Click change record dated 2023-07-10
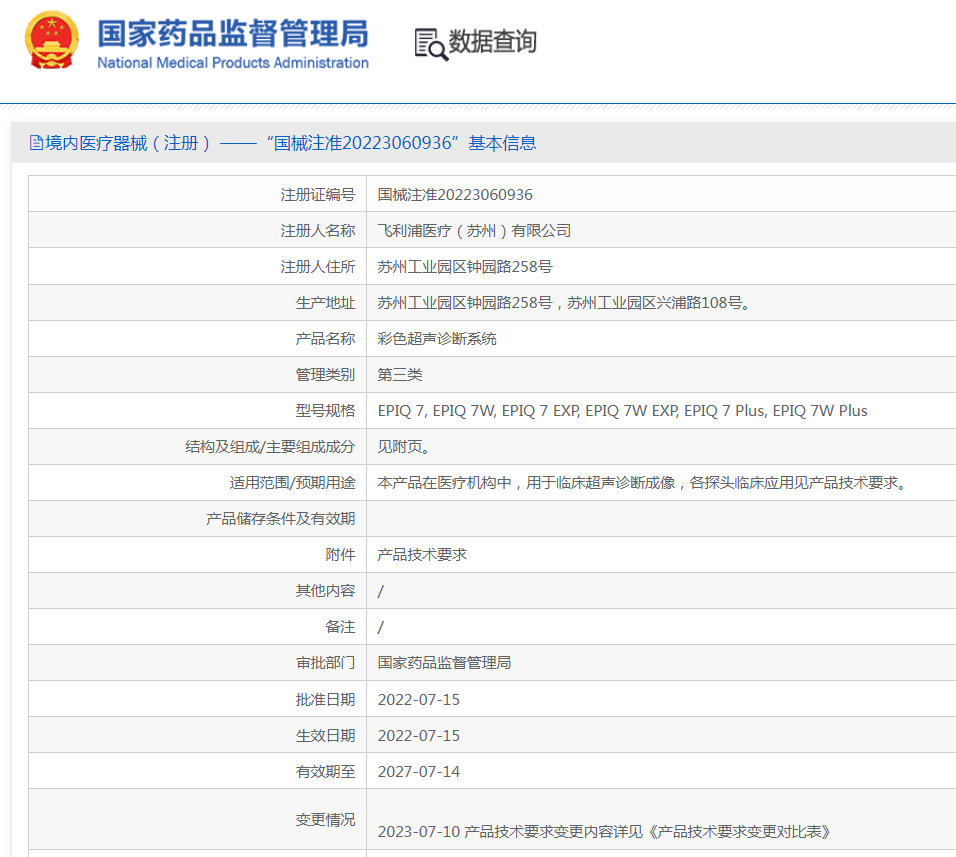Viewport: 956px width, 857px height. (x=604, y=831)
